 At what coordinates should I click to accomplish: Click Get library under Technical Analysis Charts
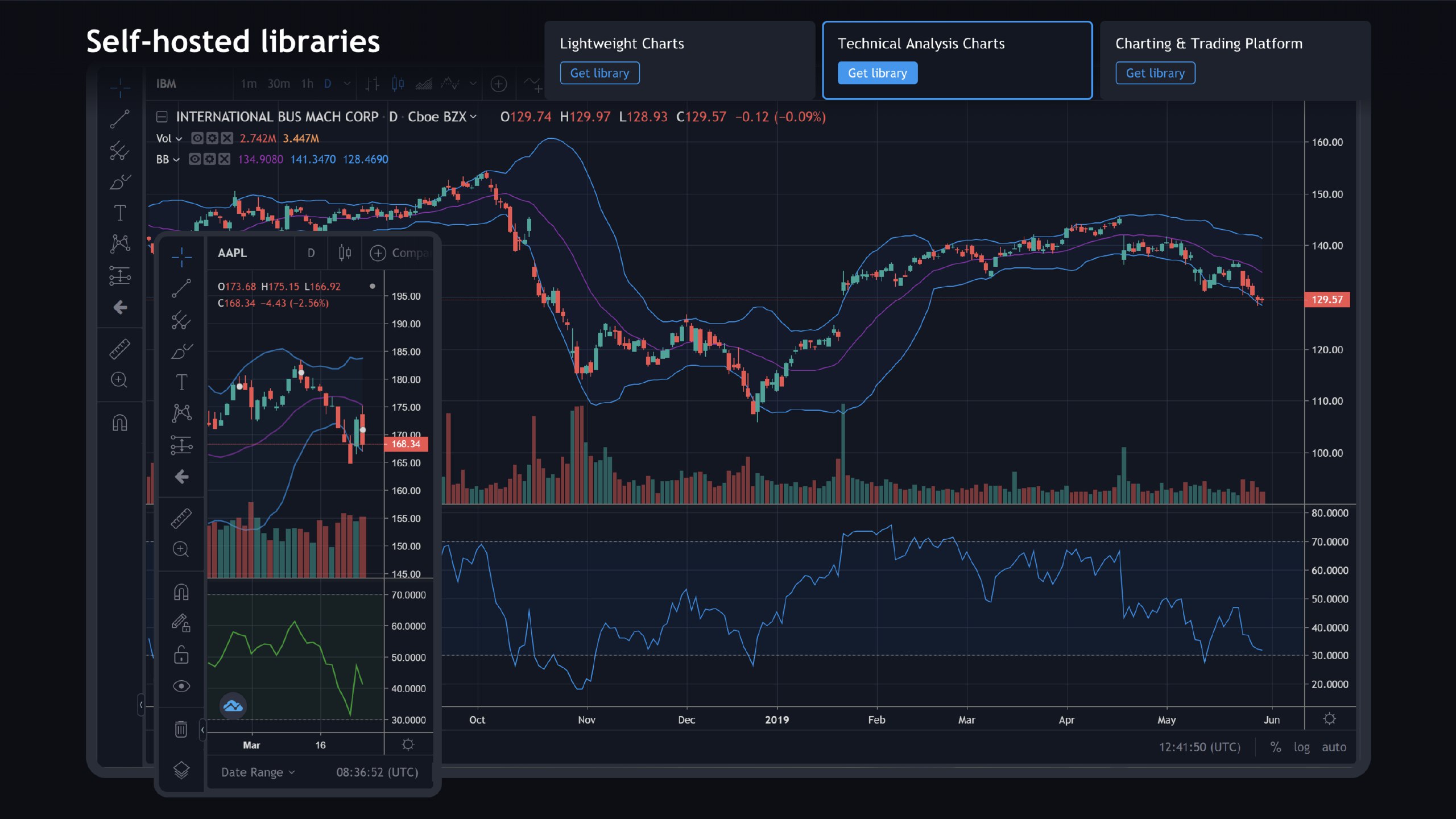[878, 73]
